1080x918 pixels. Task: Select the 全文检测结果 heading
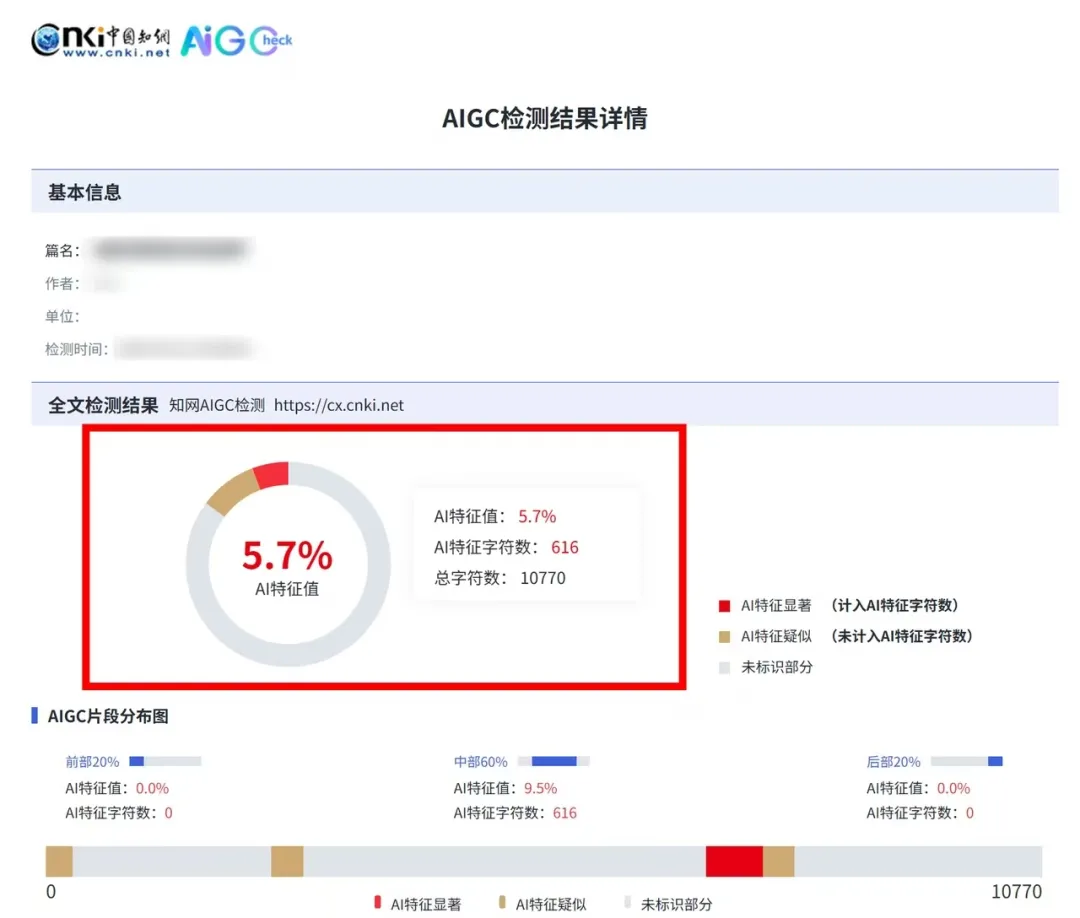click(x=103, y=405)
